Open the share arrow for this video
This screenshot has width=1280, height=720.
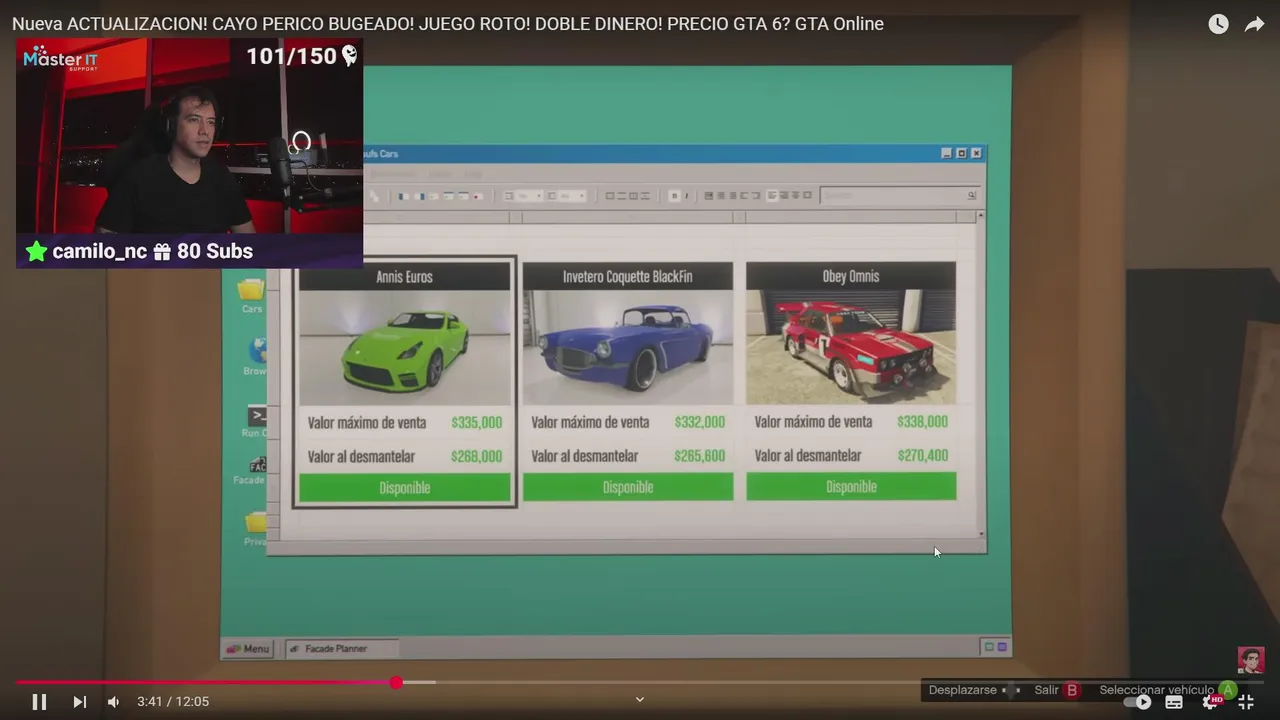pyautogui.click(x=1254, y=24)
